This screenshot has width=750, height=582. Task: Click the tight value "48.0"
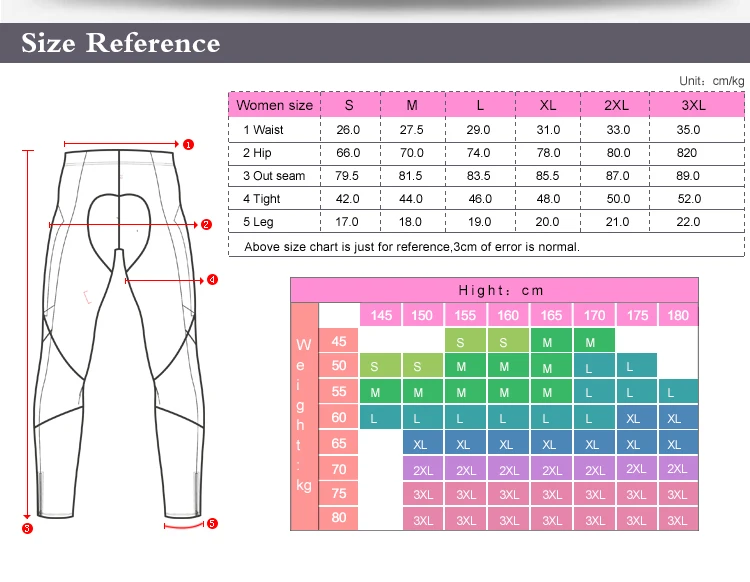(x=548, y=198)
